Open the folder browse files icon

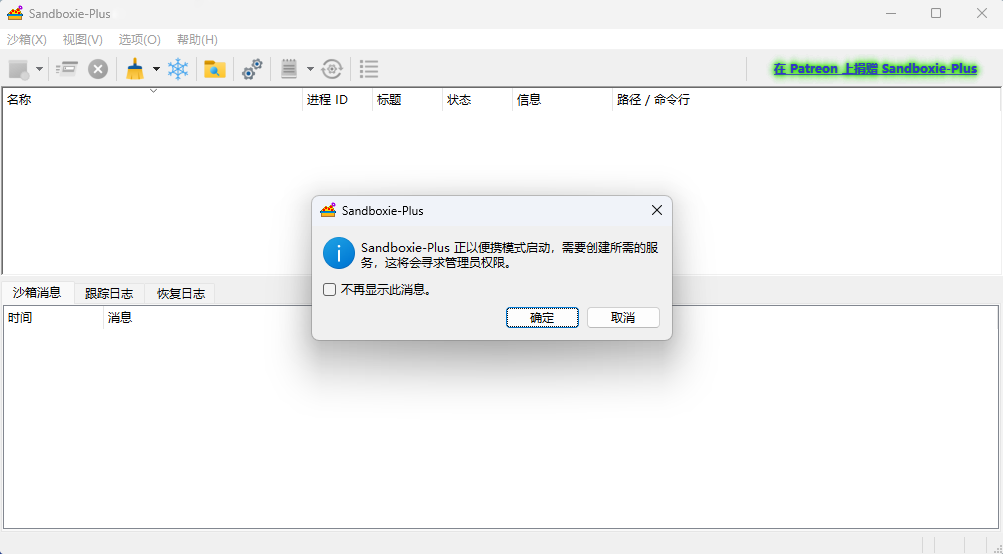(214, 69)
